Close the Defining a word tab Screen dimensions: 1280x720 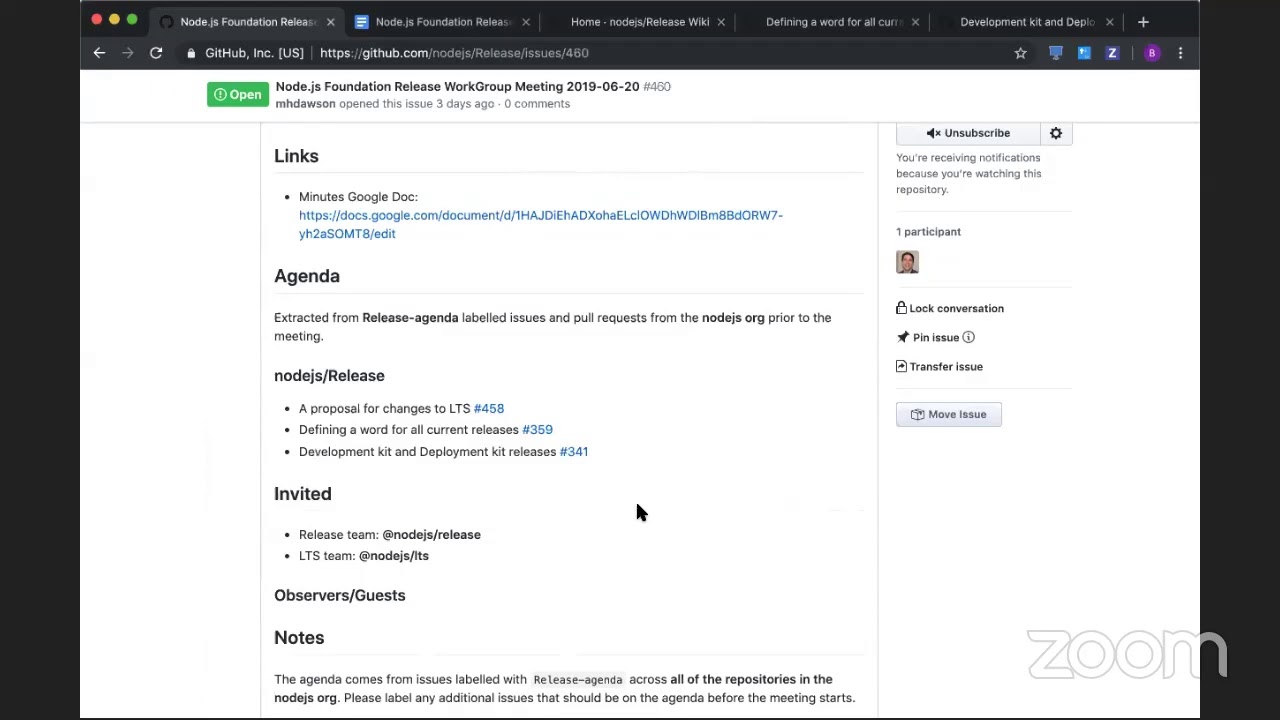tap(915, 21)
